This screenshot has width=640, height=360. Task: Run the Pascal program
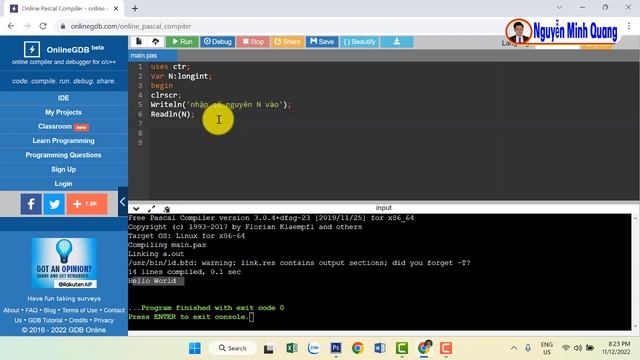point(182,42)
